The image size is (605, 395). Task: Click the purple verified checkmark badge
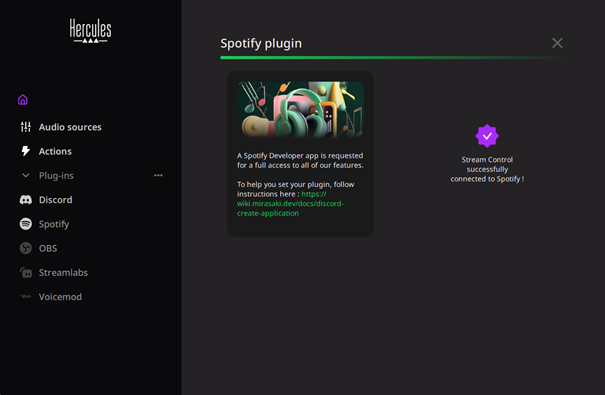pyautogui.click(x=487, y=136)
